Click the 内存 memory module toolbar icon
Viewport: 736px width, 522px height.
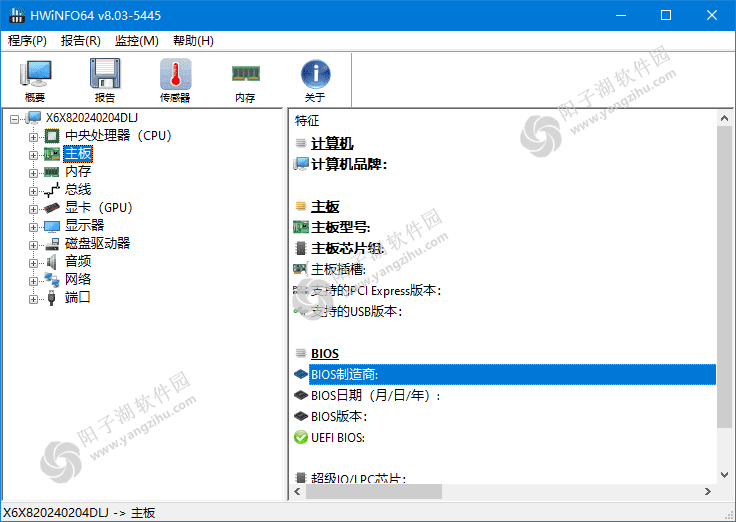pyautogui.click(x=245, y=74)
